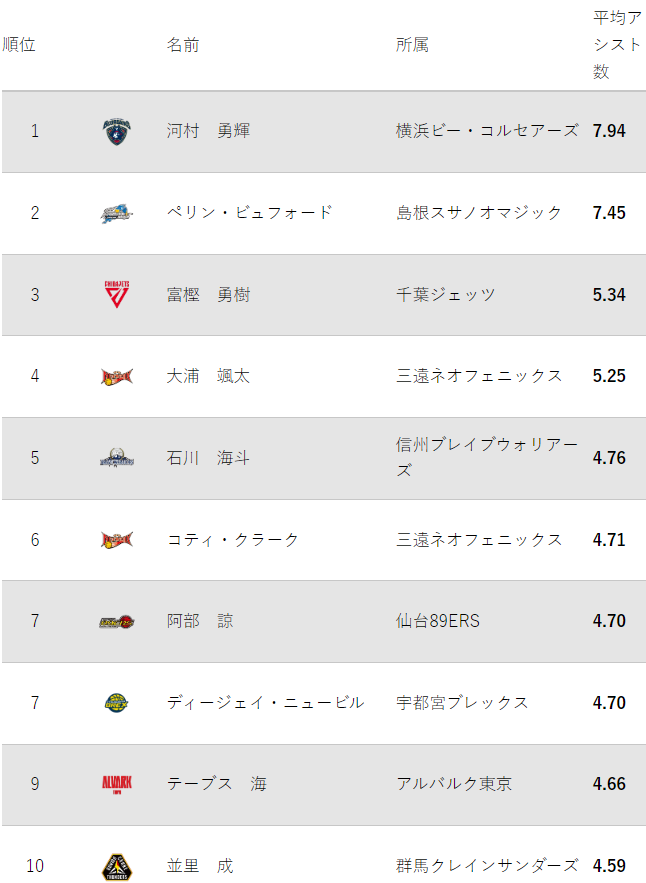Select the row for テーブス 海
The width and height of the screenshot is (646, 883).
pos(323,785)
